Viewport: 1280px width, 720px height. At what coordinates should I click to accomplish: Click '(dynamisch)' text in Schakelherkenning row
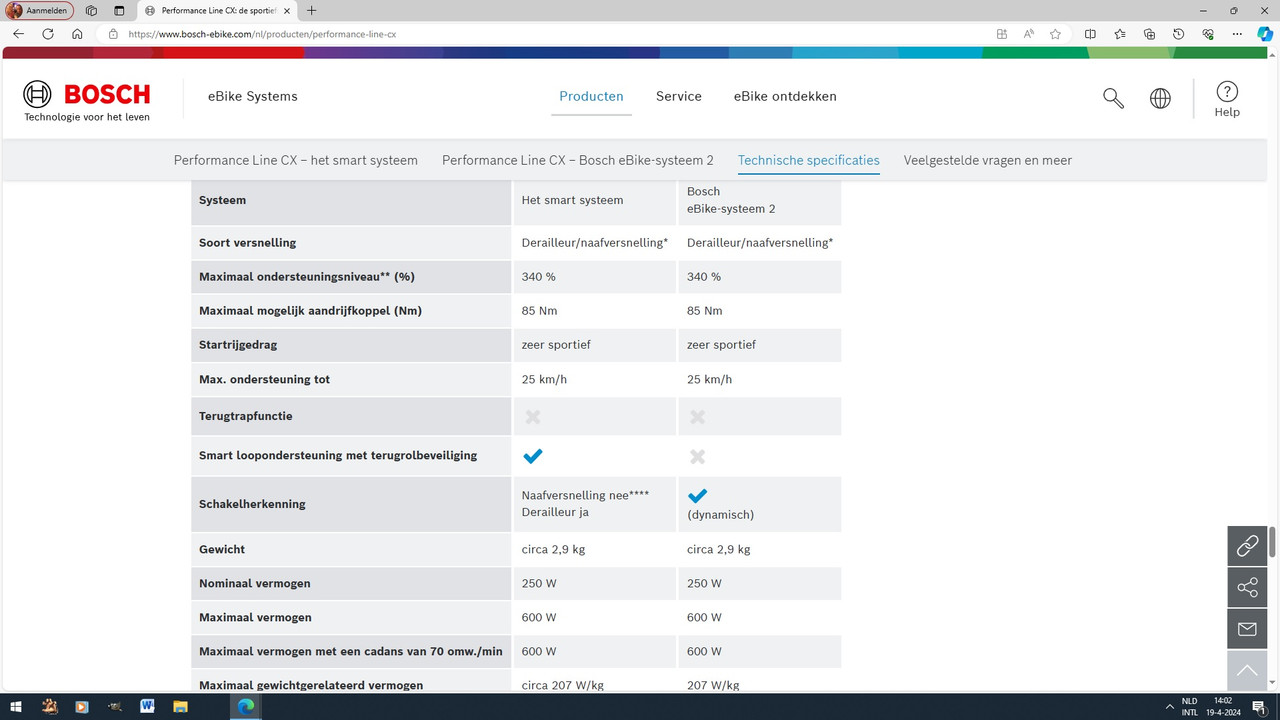721,515
